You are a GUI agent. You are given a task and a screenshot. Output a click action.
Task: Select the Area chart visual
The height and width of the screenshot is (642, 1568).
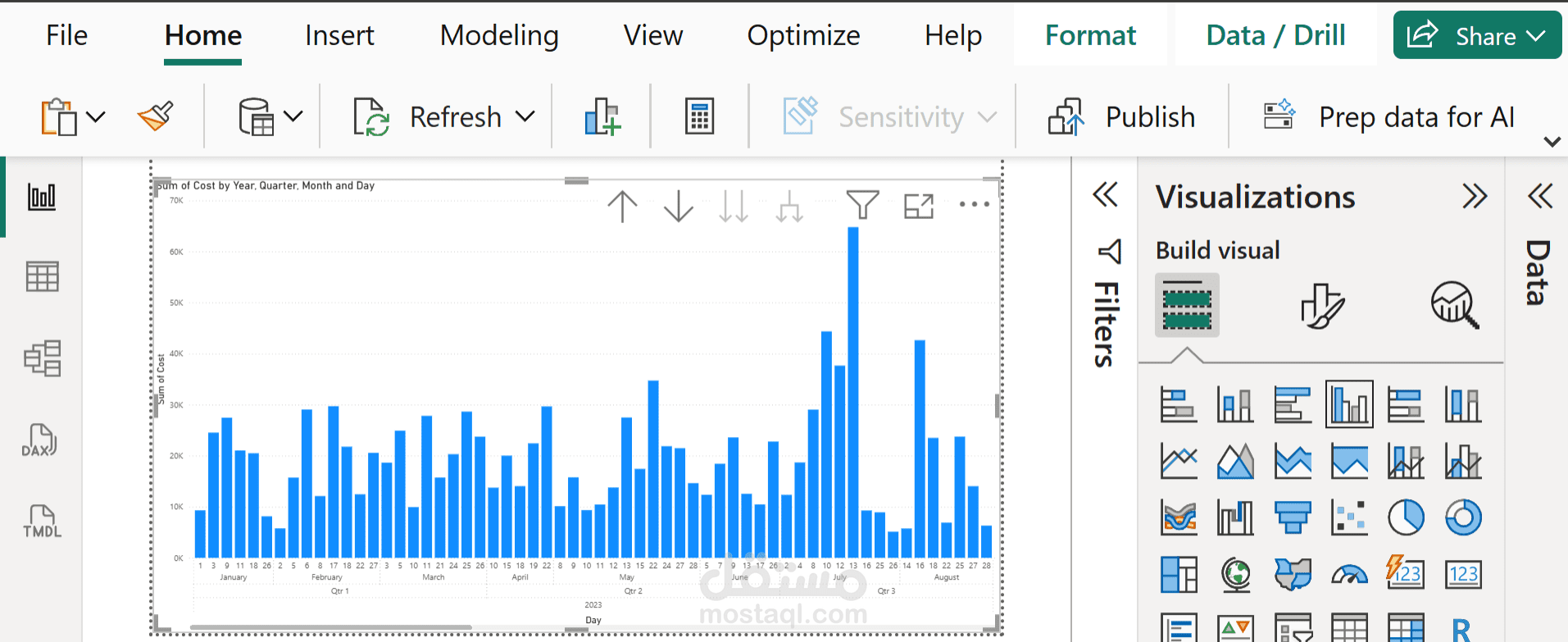point(1235,461)
